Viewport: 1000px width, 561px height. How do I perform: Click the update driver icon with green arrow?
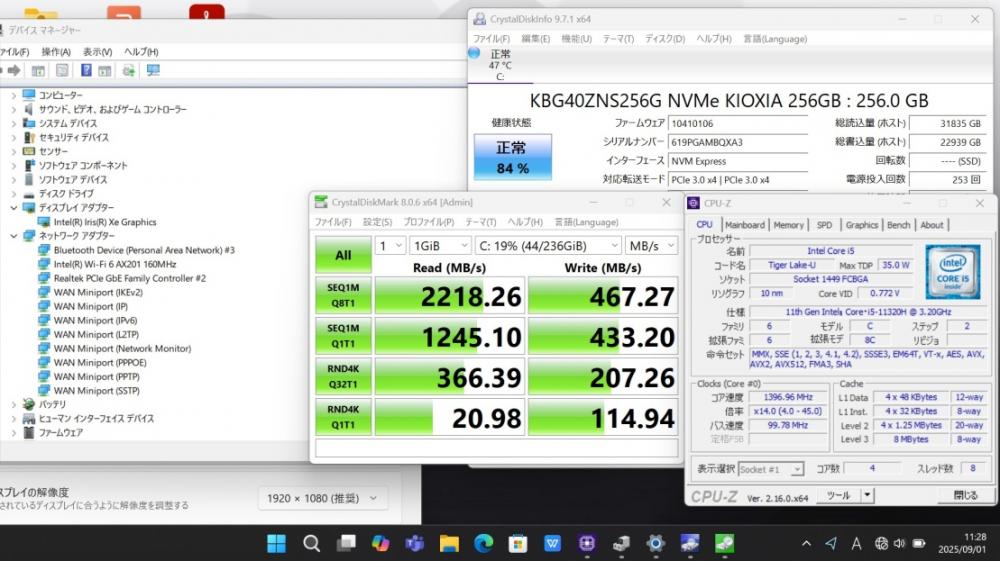[128, 70]
